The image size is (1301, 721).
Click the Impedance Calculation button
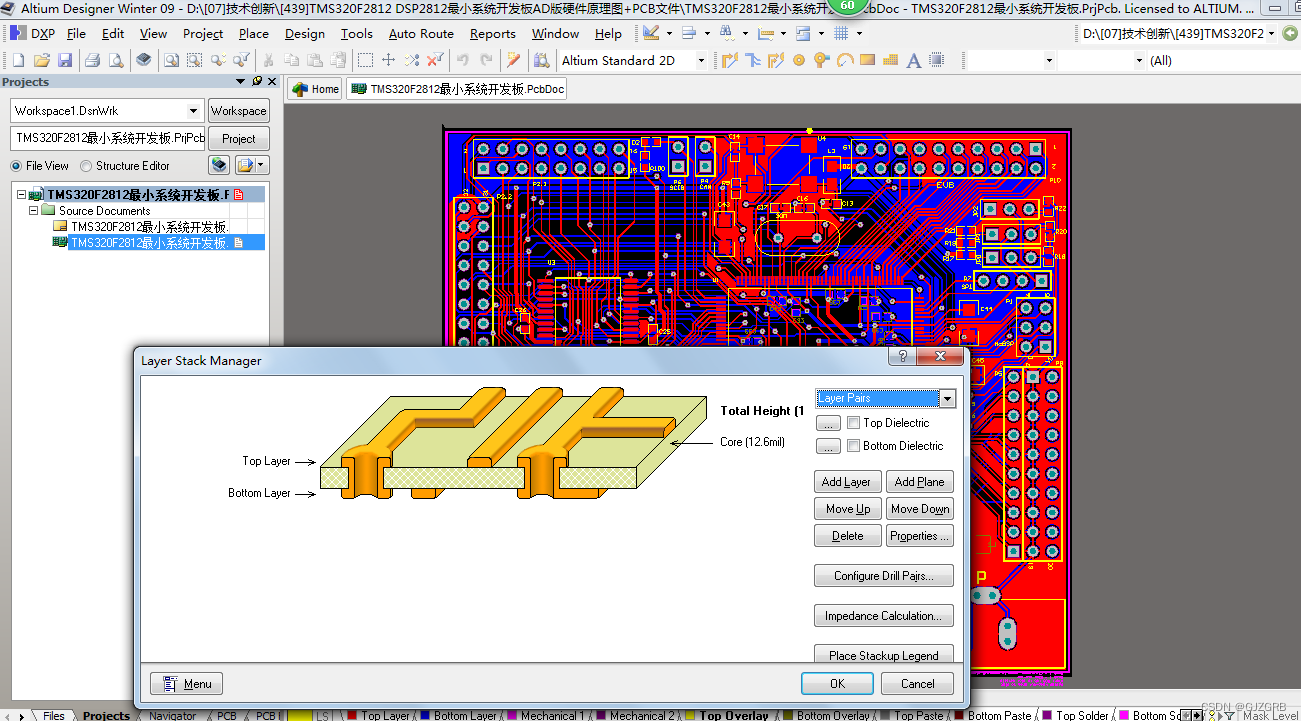(x=883, y=615)
